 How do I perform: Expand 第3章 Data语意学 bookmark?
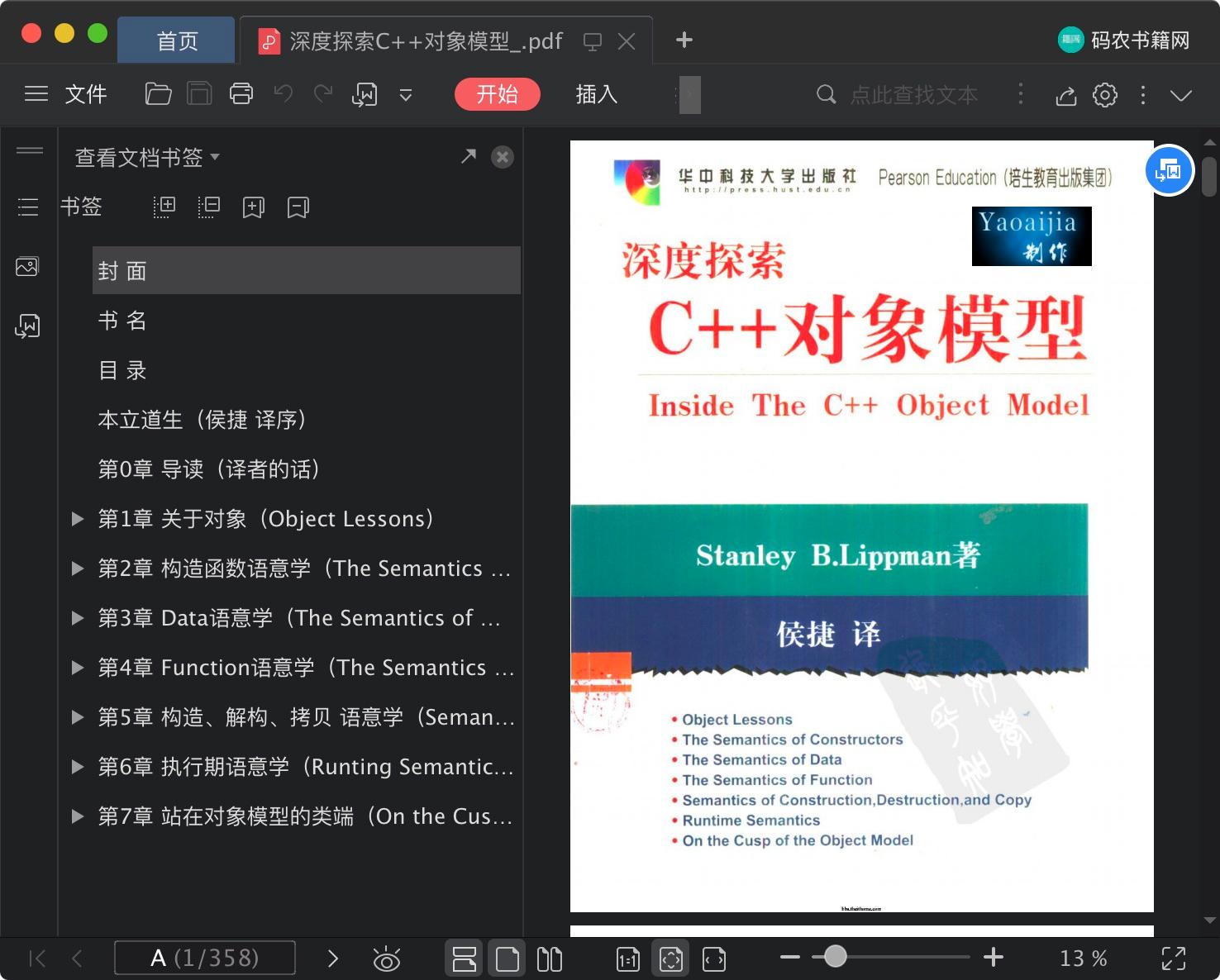pos(78,618)
